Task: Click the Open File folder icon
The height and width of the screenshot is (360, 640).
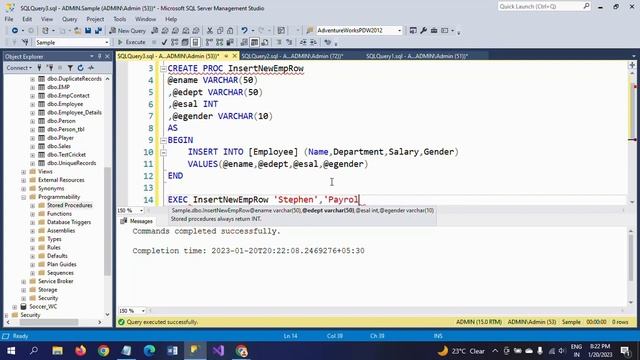Action: pyautogui.click(x=77, y=31)
